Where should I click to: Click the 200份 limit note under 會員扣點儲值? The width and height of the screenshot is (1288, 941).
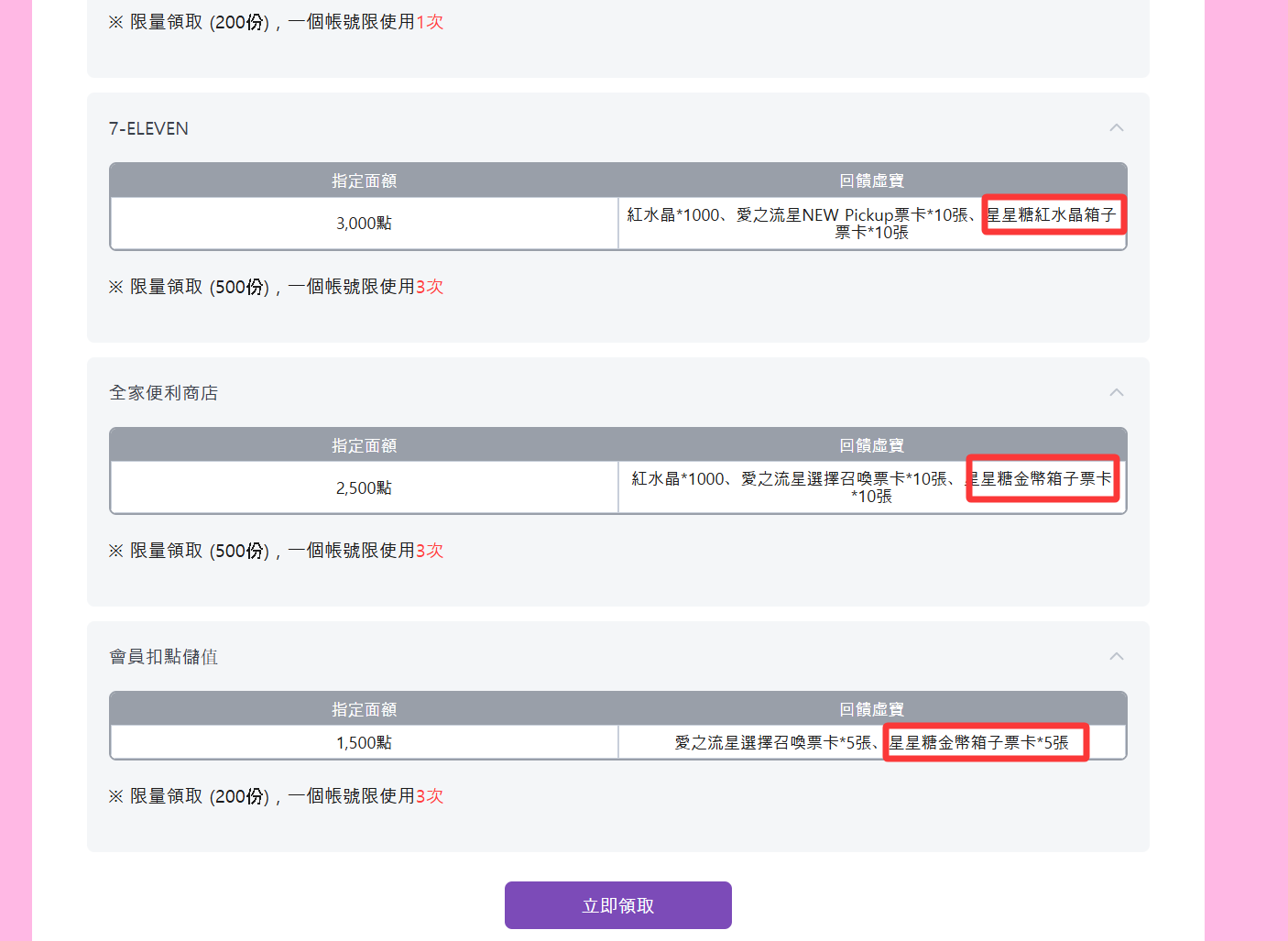(x=276, y=796)
